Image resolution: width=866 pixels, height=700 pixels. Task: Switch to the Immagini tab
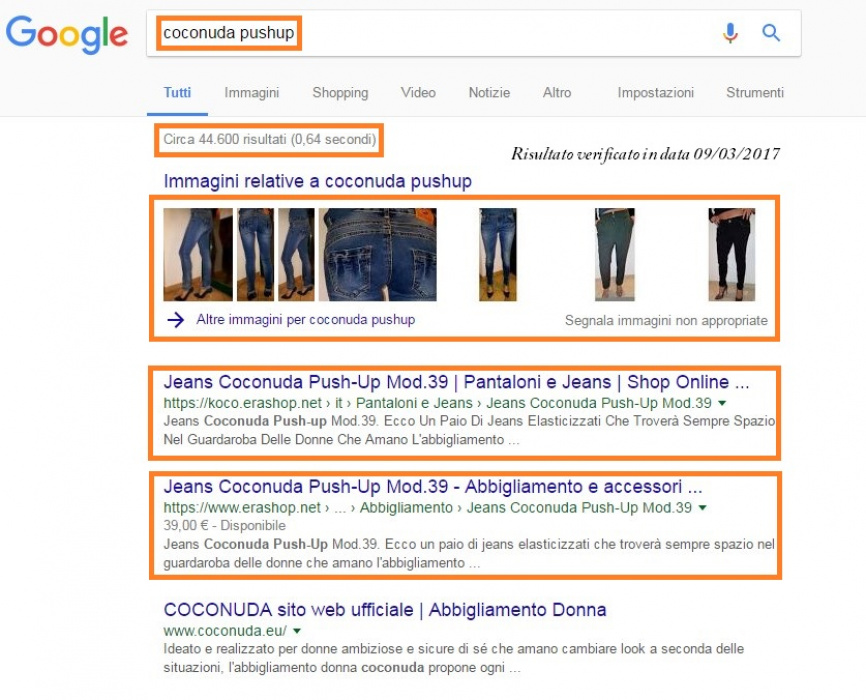click(251, 92)
